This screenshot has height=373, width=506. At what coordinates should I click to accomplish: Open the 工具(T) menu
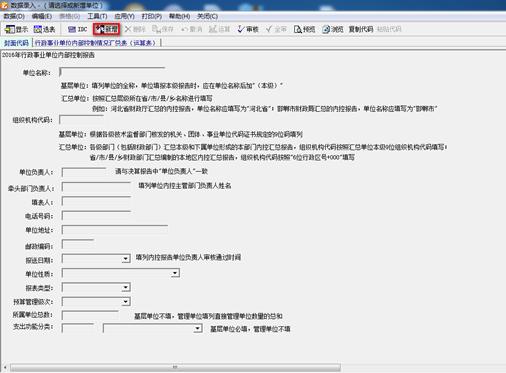click(x=97, y=16)
